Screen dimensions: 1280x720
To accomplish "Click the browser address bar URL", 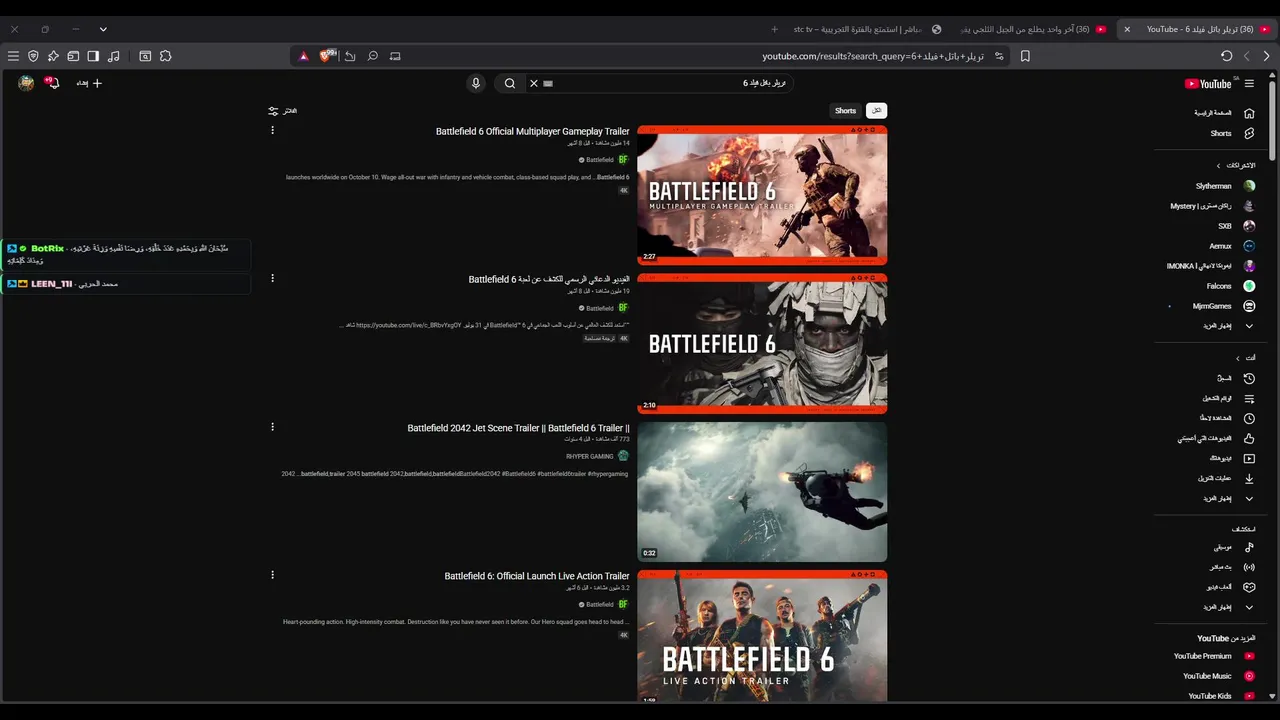I will [x=872, y=56].
